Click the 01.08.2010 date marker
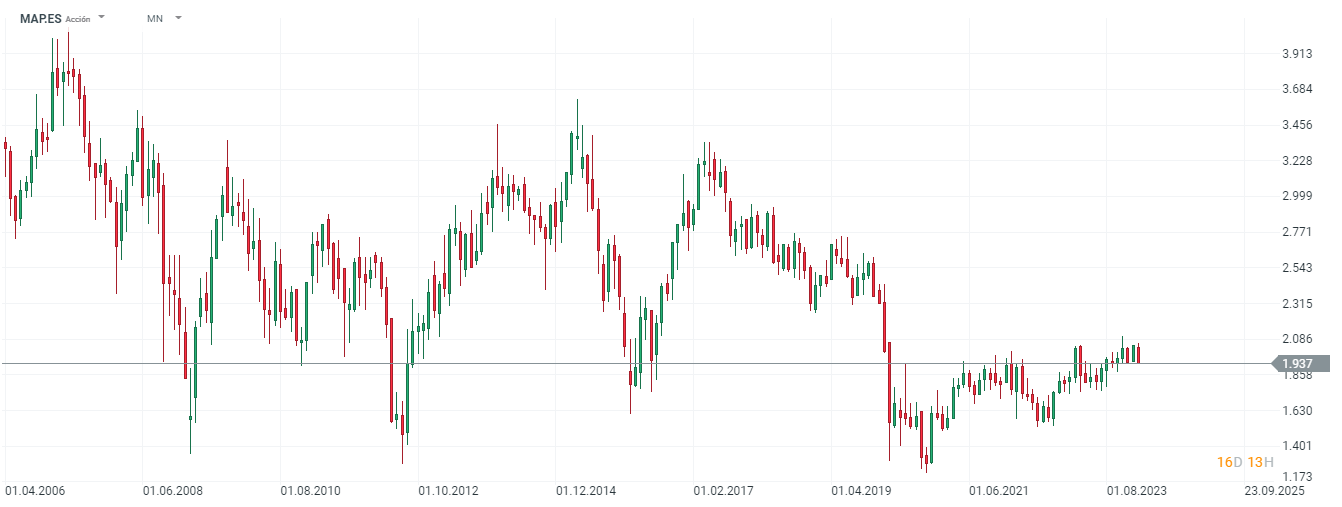The height and width of the screenshot is (507, 1342). tap(310, 490)
